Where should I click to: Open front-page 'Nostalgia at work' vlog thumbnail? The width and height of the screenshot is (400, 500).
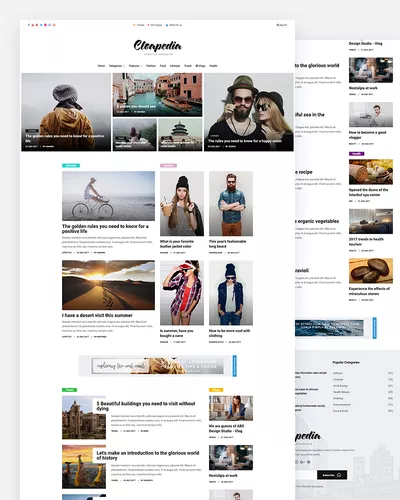231,457
